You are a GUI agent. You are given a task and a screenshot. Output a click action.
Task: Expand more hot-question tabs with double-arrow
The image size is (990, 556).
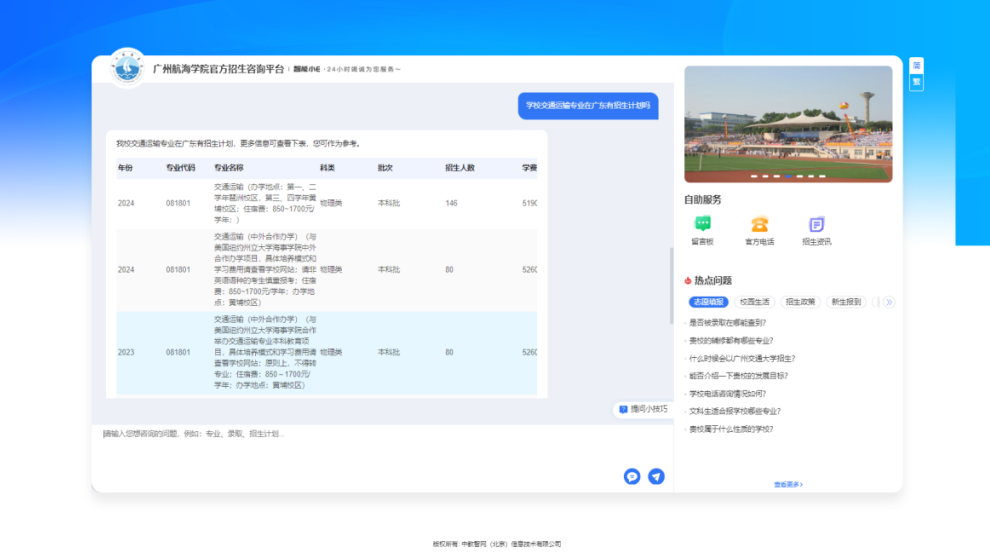[888, 301]
